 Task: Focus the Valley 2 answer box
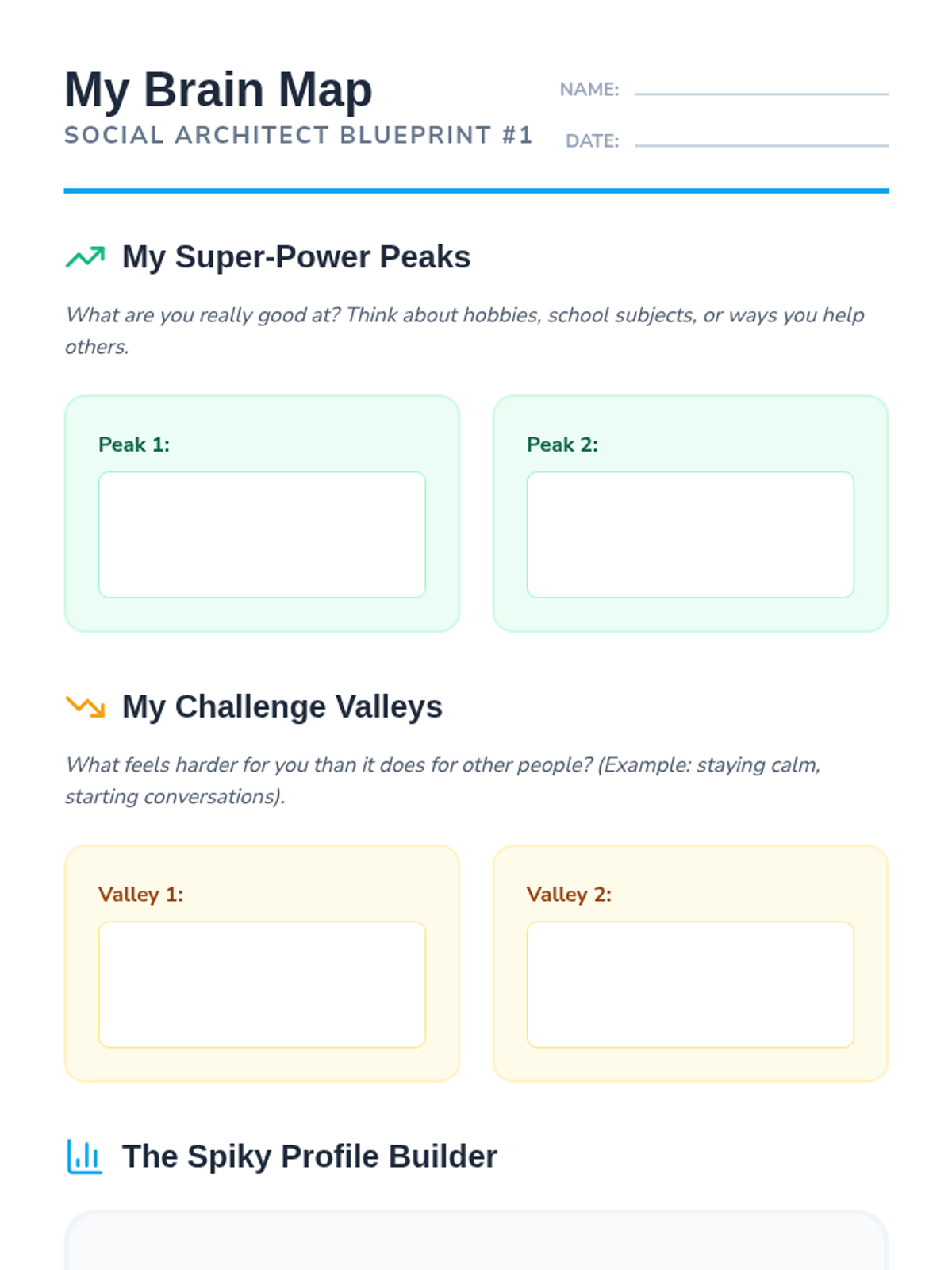[x=690, y=984]
